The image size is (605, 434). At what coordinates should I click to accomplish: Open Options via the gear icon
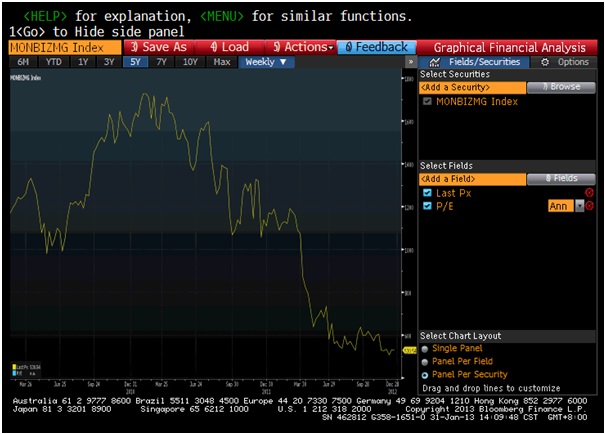tap(545, 62)
